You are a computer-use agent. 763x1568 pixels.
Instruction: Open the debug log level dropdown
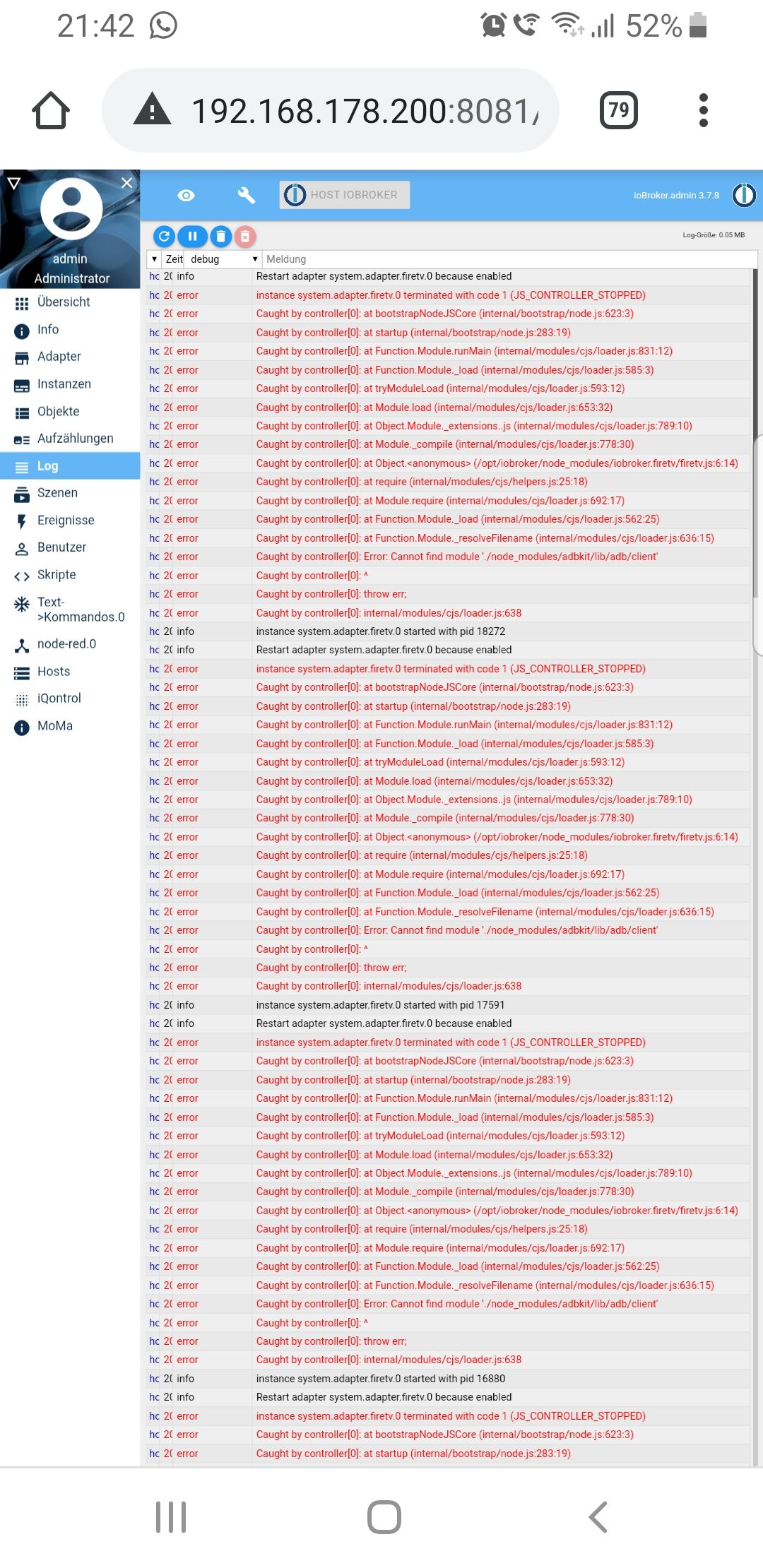[x=224, y=259]
